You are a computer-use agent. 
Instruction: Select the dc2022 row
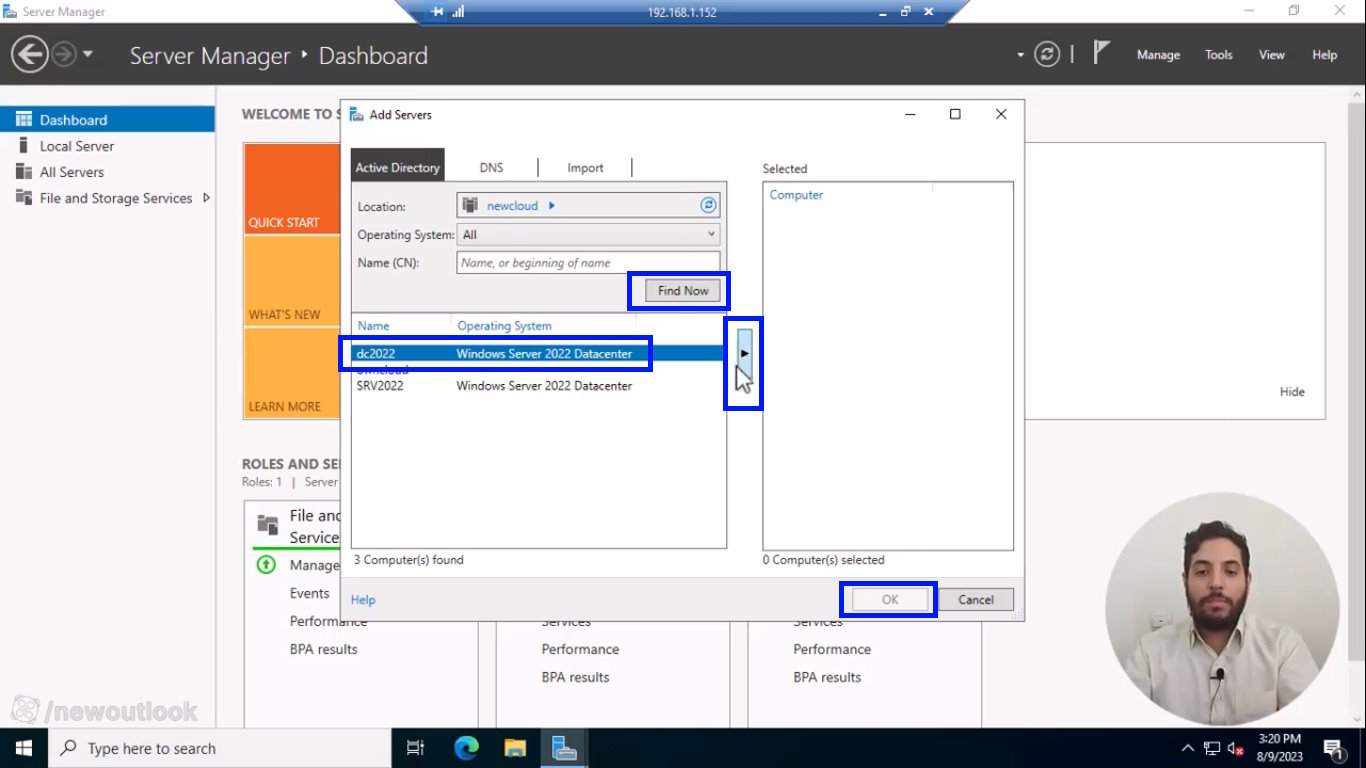tap(538, 353)
